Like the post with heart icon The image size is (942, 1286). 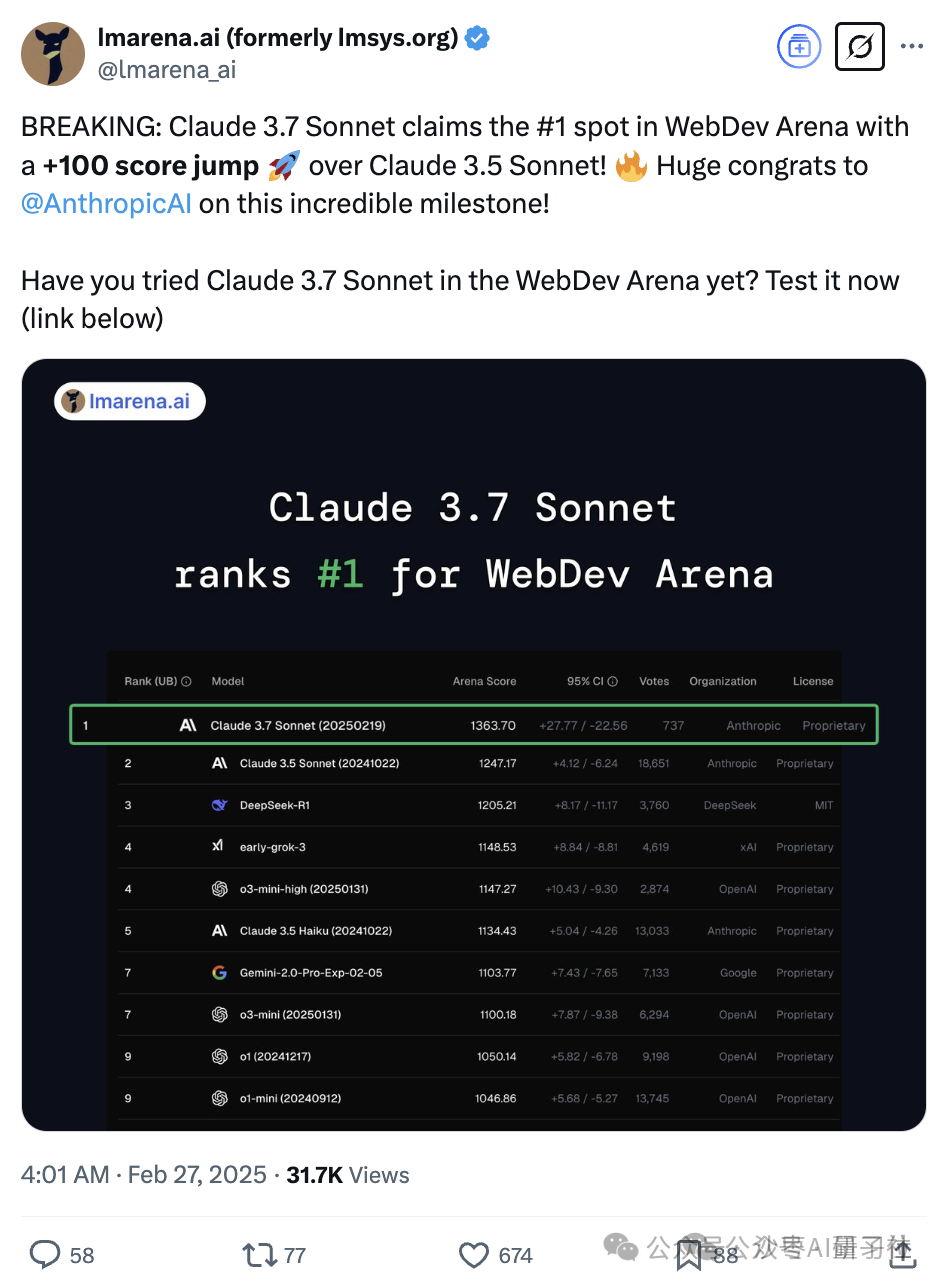[x=474, y=1255]
